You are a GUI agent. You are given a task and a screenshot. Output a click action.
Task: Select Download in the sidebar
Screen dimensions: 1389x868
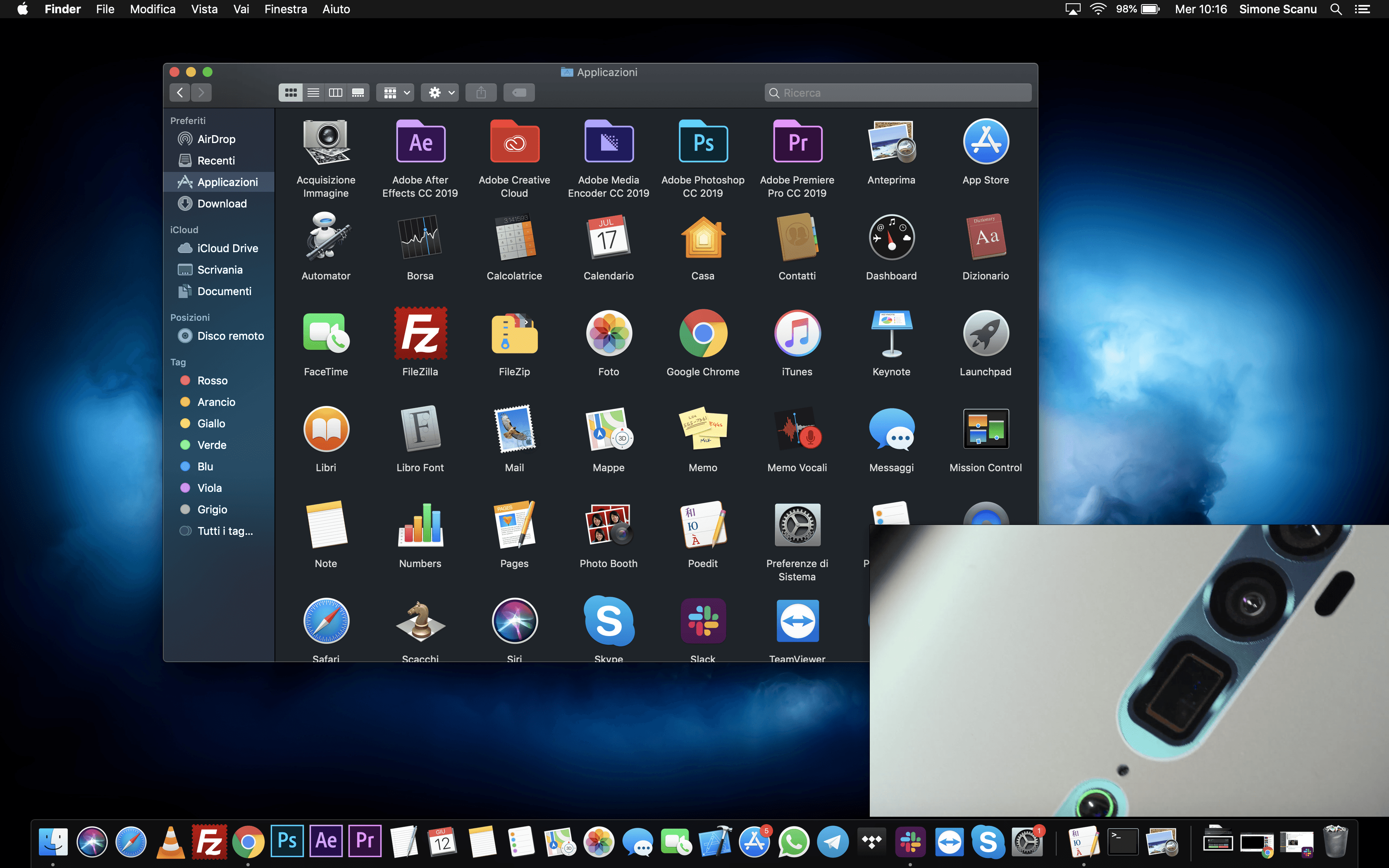pyautogui.click(x=222, y=204)
